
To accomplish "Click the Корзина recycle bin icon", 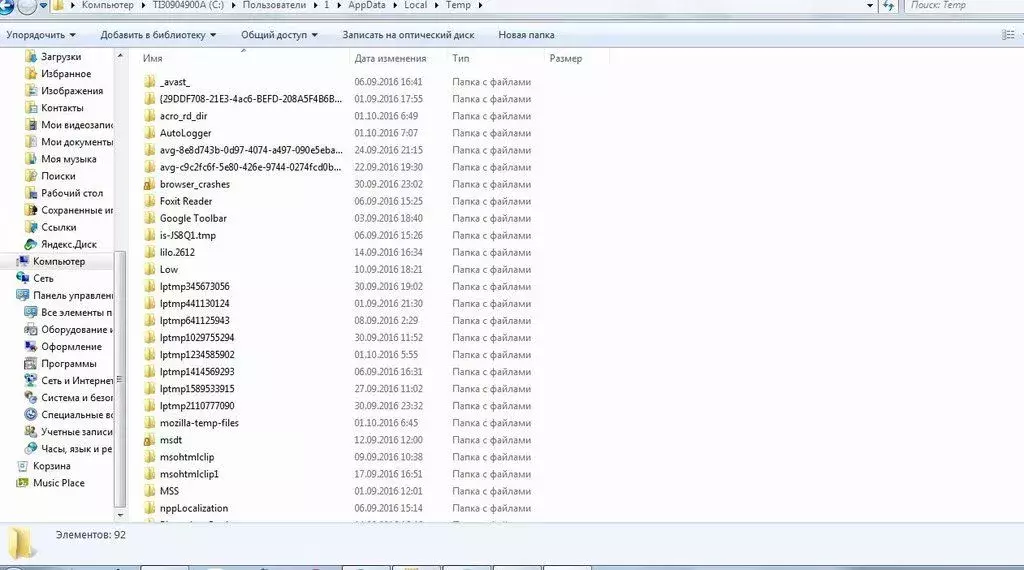I will pos(23,466).
